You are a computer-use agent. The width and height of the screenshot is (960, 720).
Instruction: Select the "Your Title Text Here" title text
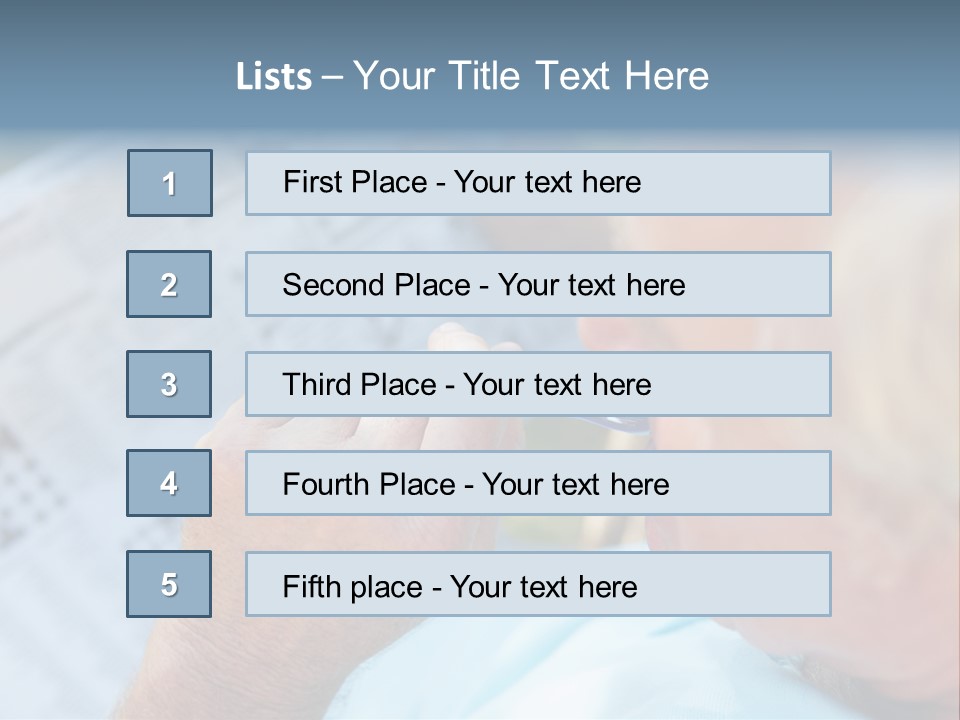tap(531, 76)
